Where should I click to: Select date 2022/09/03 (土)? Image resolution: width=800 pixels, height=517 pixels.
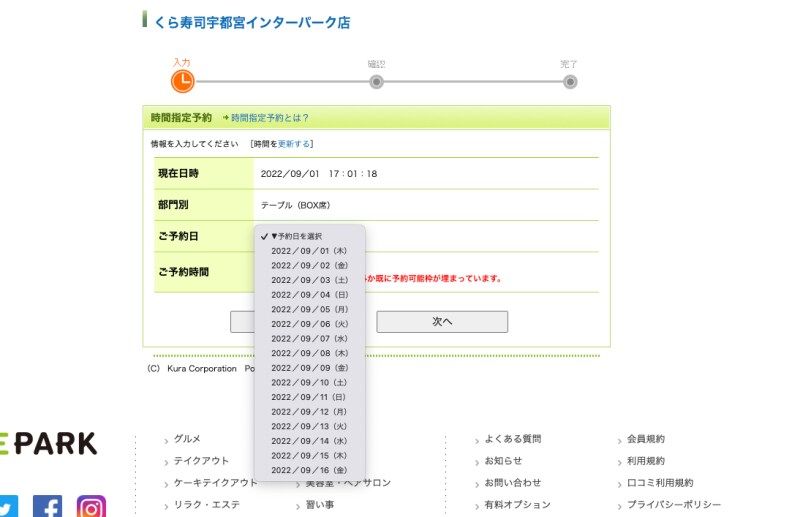[310, 280]
